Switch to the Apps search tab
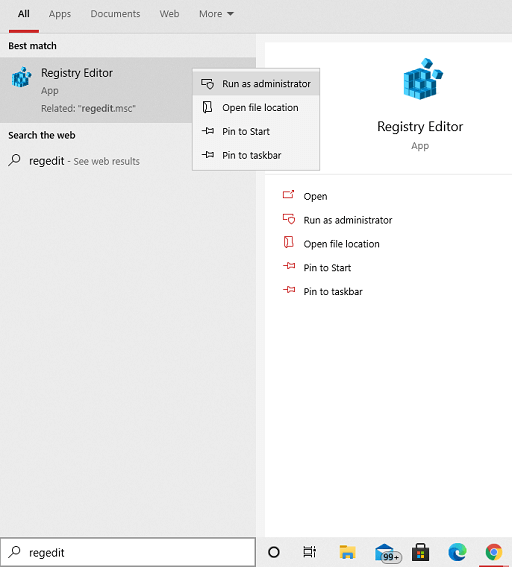 click(60, 14)
